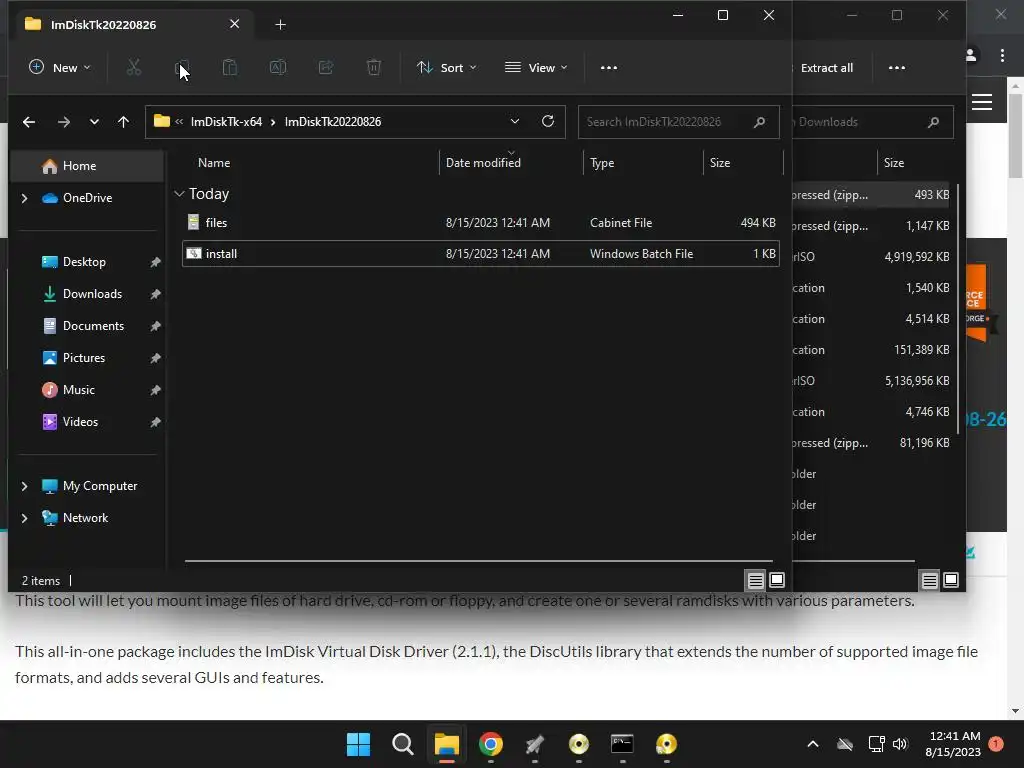Click thumbnails view icon in Downloads window

pos(952,580)
